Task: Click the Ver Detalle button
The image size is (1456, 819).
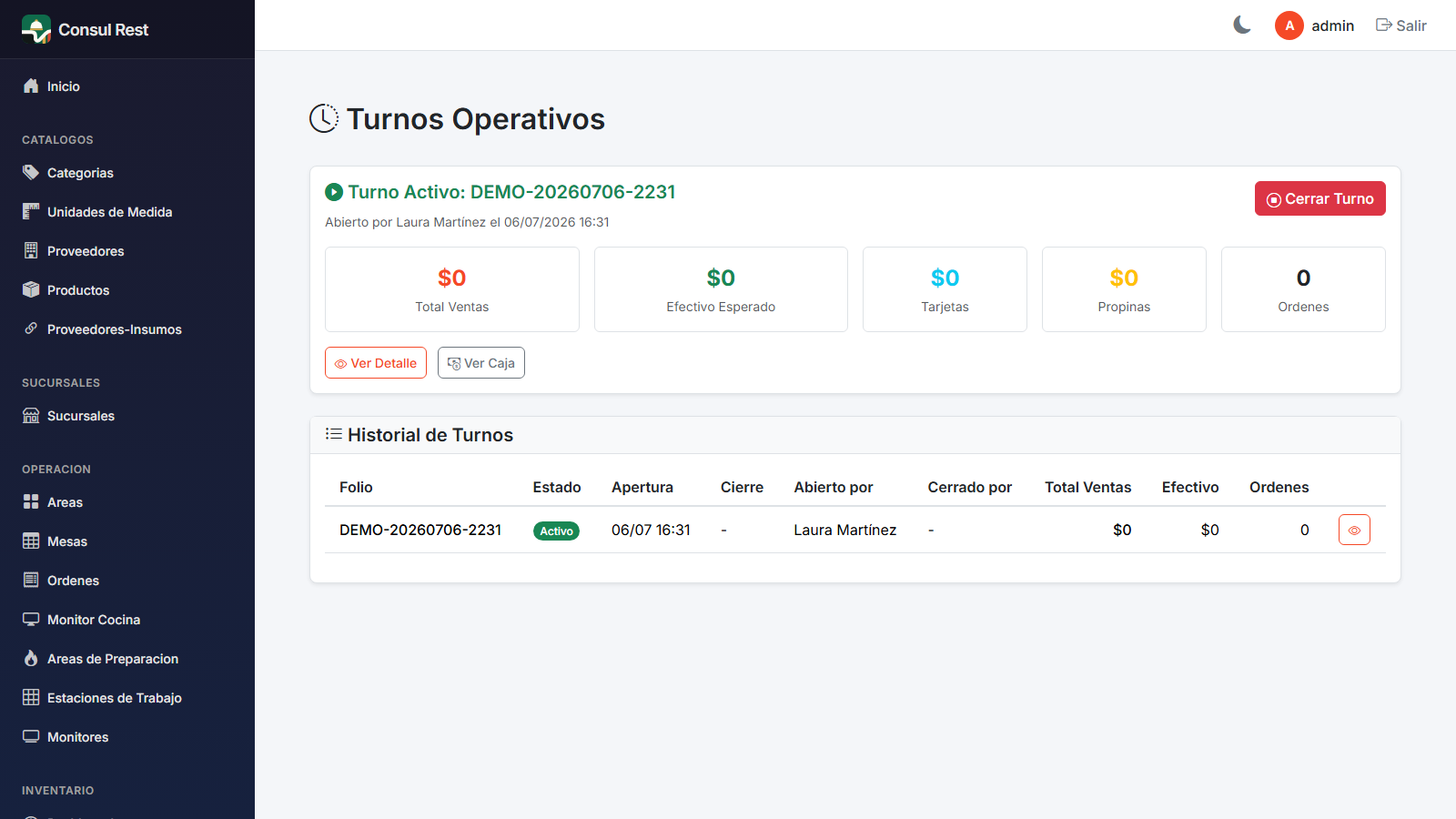Action: 376,362
